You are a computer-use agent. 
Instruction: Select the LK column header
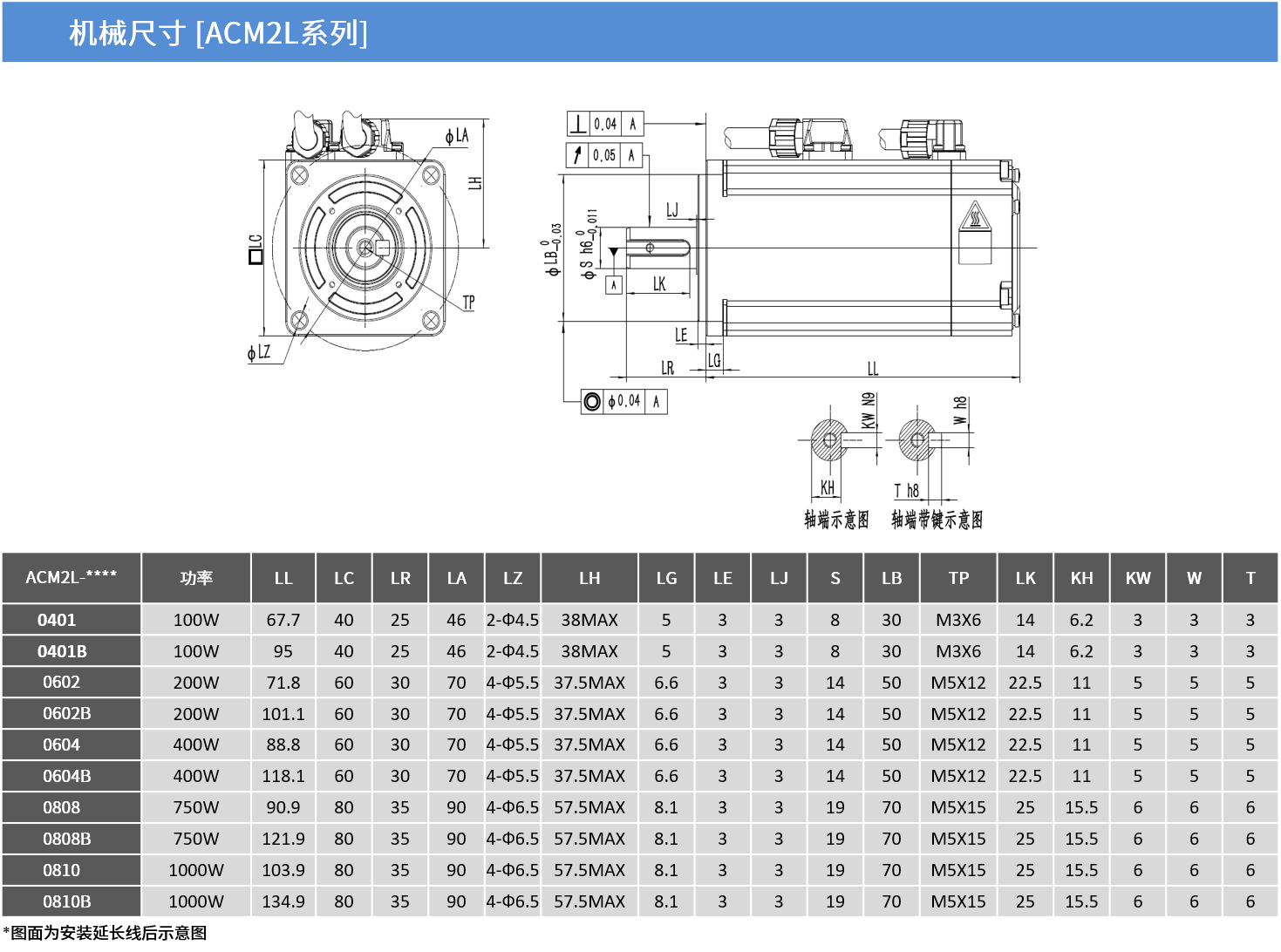[1025, 577]
